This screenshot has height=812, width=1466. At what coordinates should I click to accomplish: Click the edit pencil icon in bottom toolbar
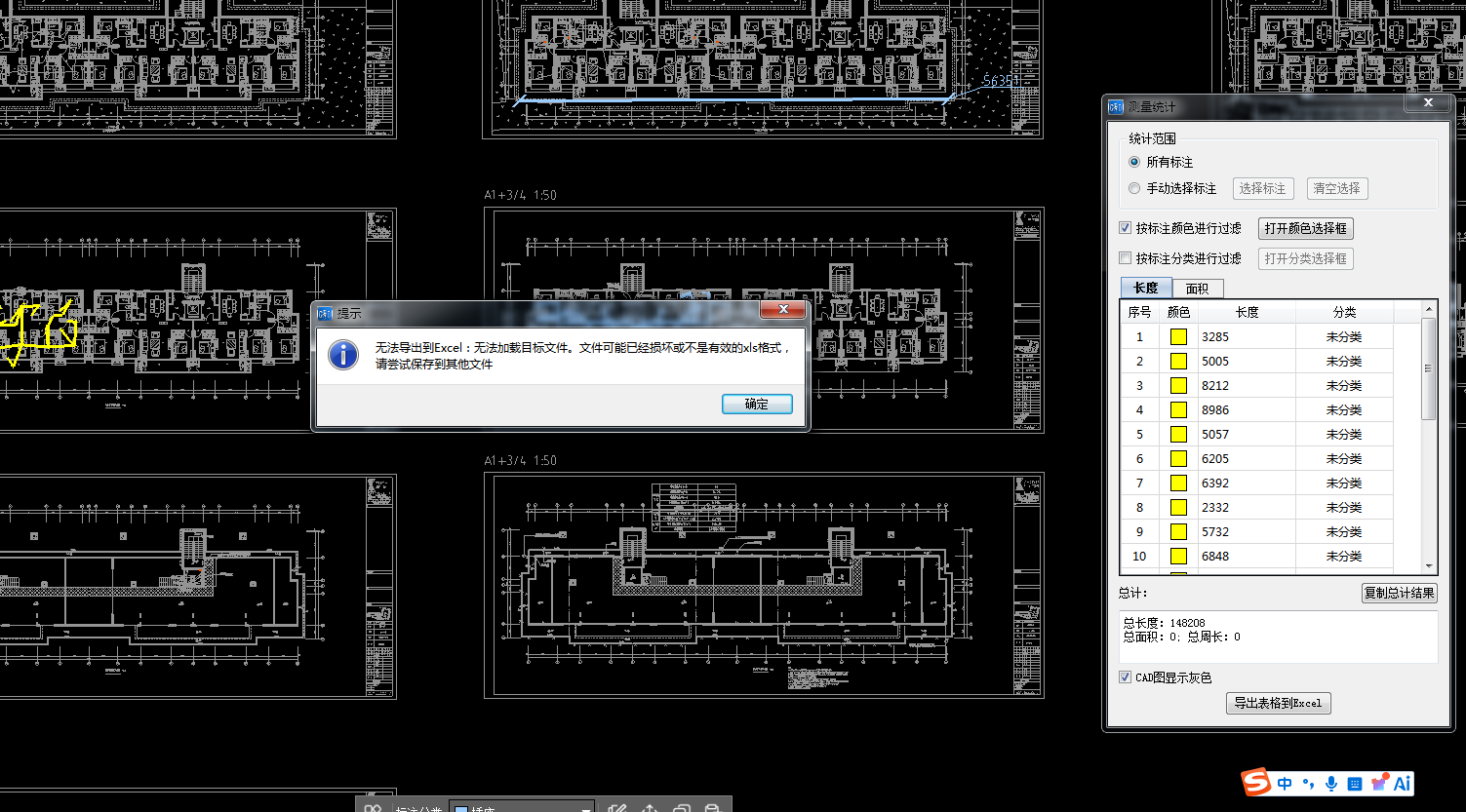(616, 807)
